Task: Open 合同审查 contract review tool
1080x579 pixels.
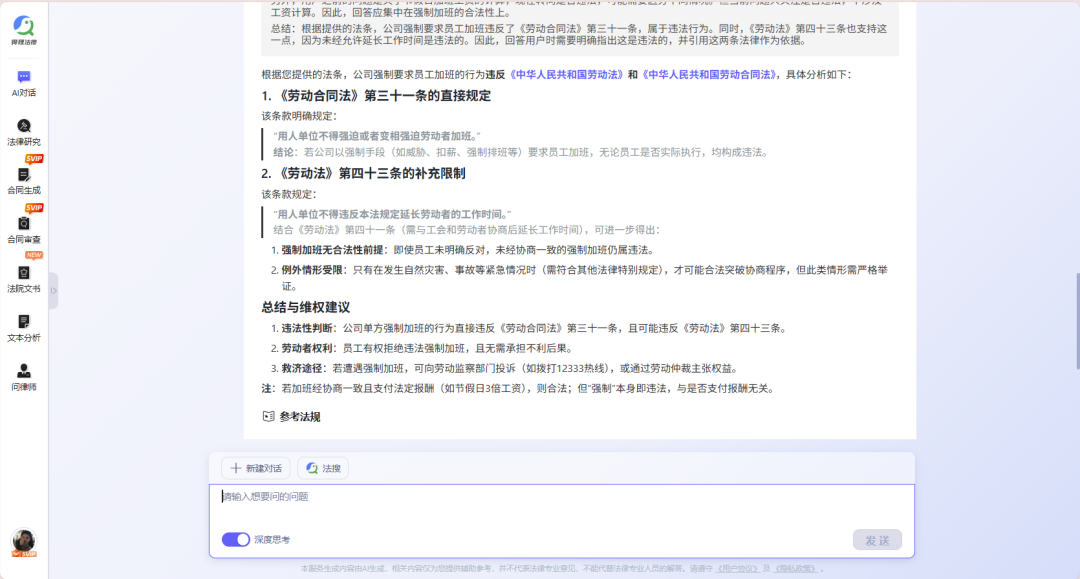Action: tap(23, 231)
